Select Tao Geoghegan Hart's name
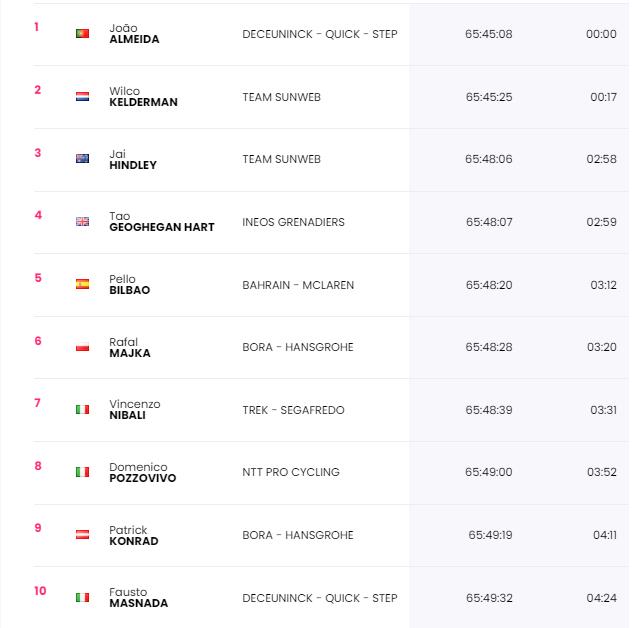Viewport: 635px width, 628px height. pos(162,221)
